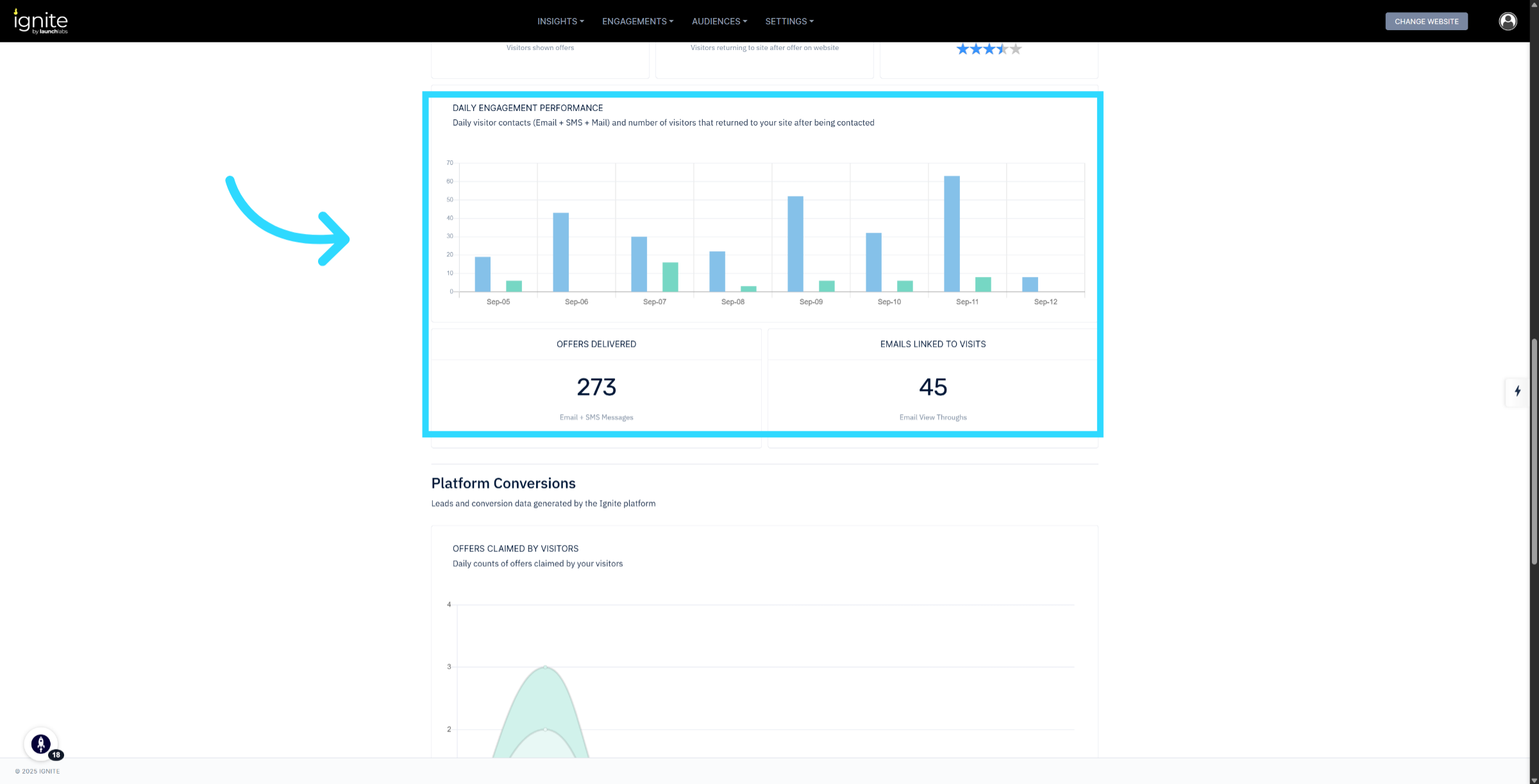This screenshot has width=1539, height=784.
Task: Click the lightning bolt side tab
Action: coord(1517,391)
